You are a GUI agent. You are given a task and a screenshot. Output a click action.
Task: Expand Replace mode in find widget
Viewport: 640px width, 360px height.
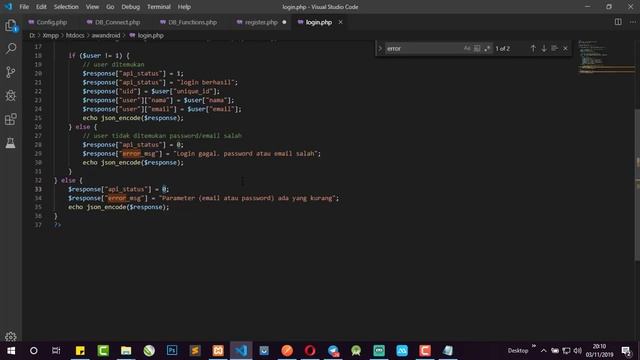(x=380, y=48)
